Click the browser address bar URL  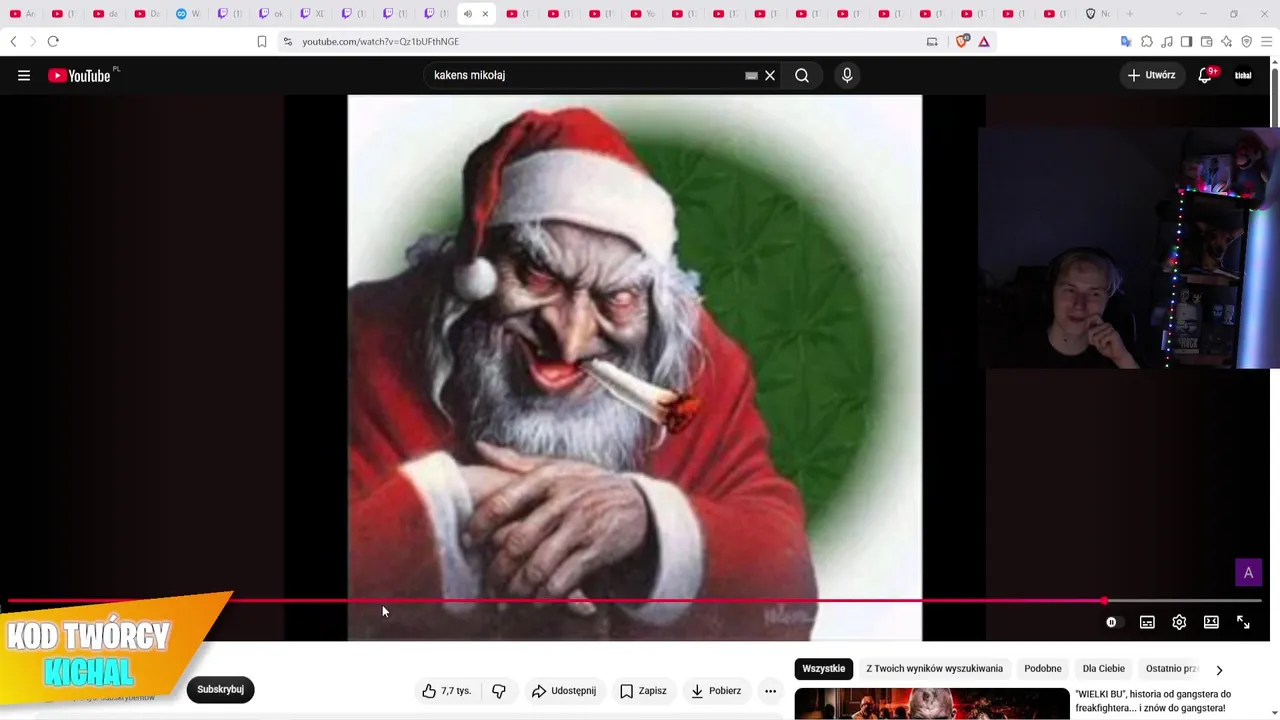click(x=381, y=42)
